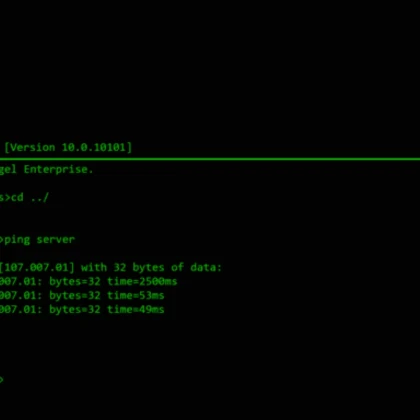Image resolution: width=420 pixels, height=420 pixels.
Task: Select bytes=32 on the 2500ms line
Action: click(x=75, y=282)
